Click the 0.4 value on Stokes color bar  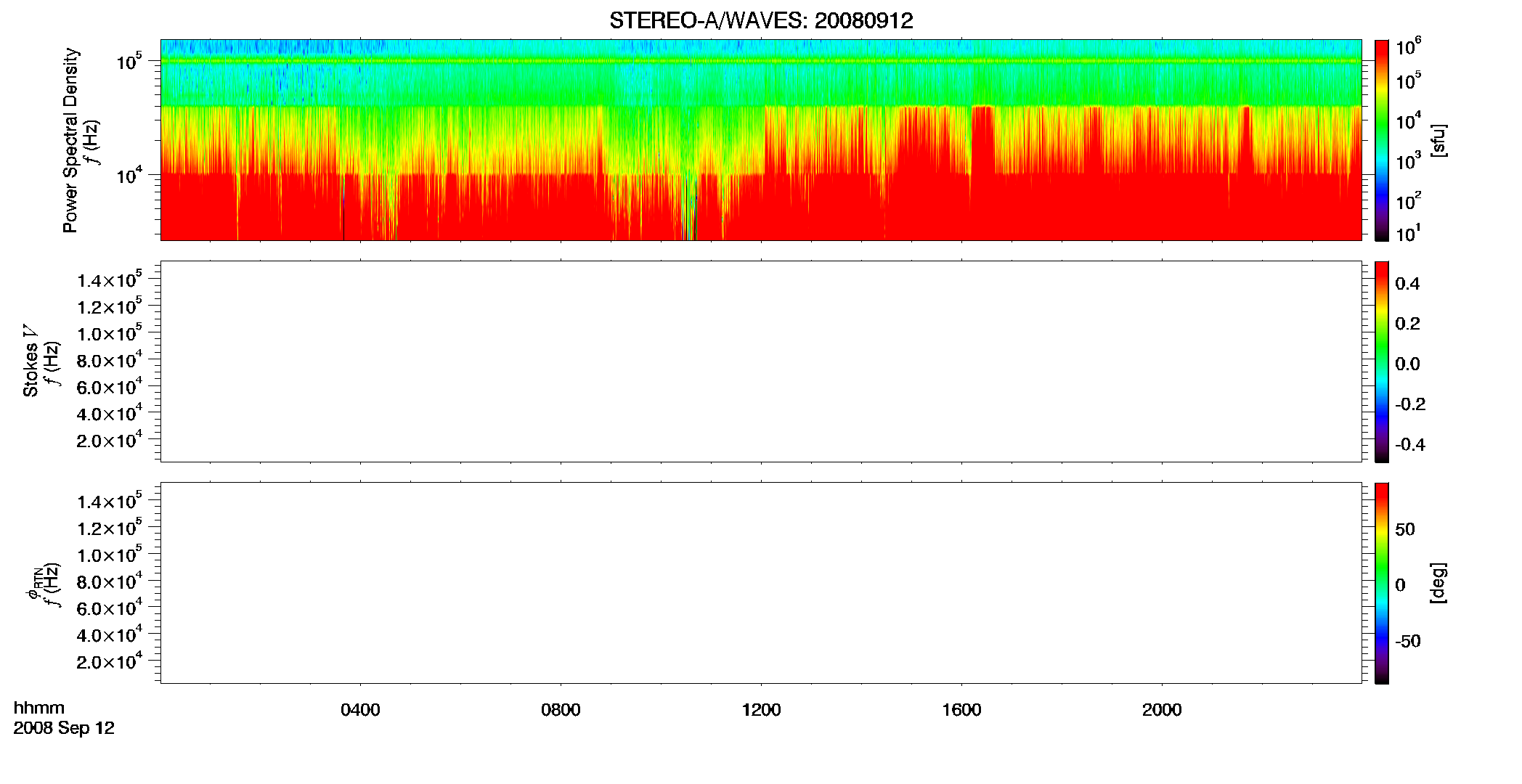point(1407,284)
